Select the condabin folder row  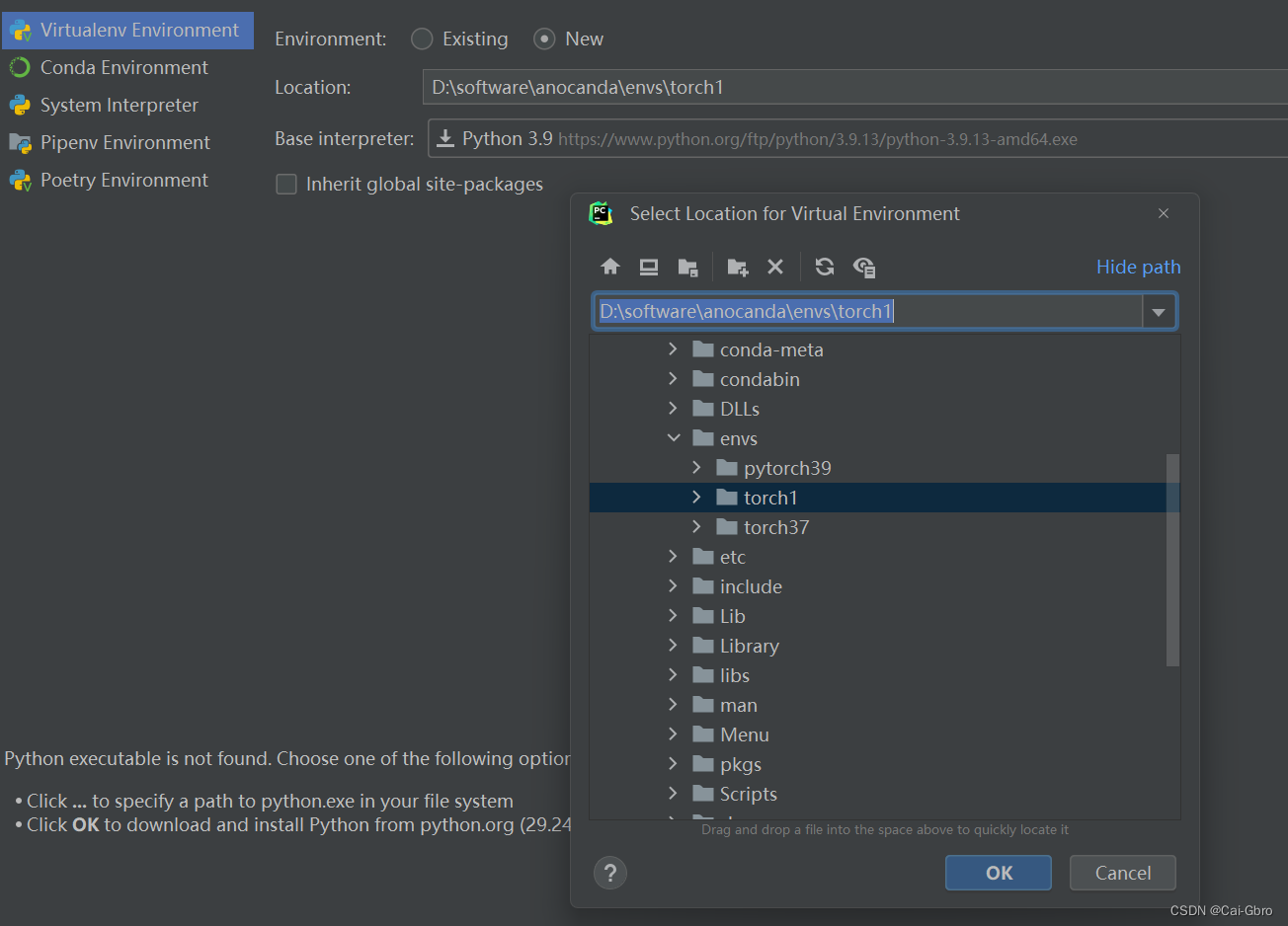[878, 379]
